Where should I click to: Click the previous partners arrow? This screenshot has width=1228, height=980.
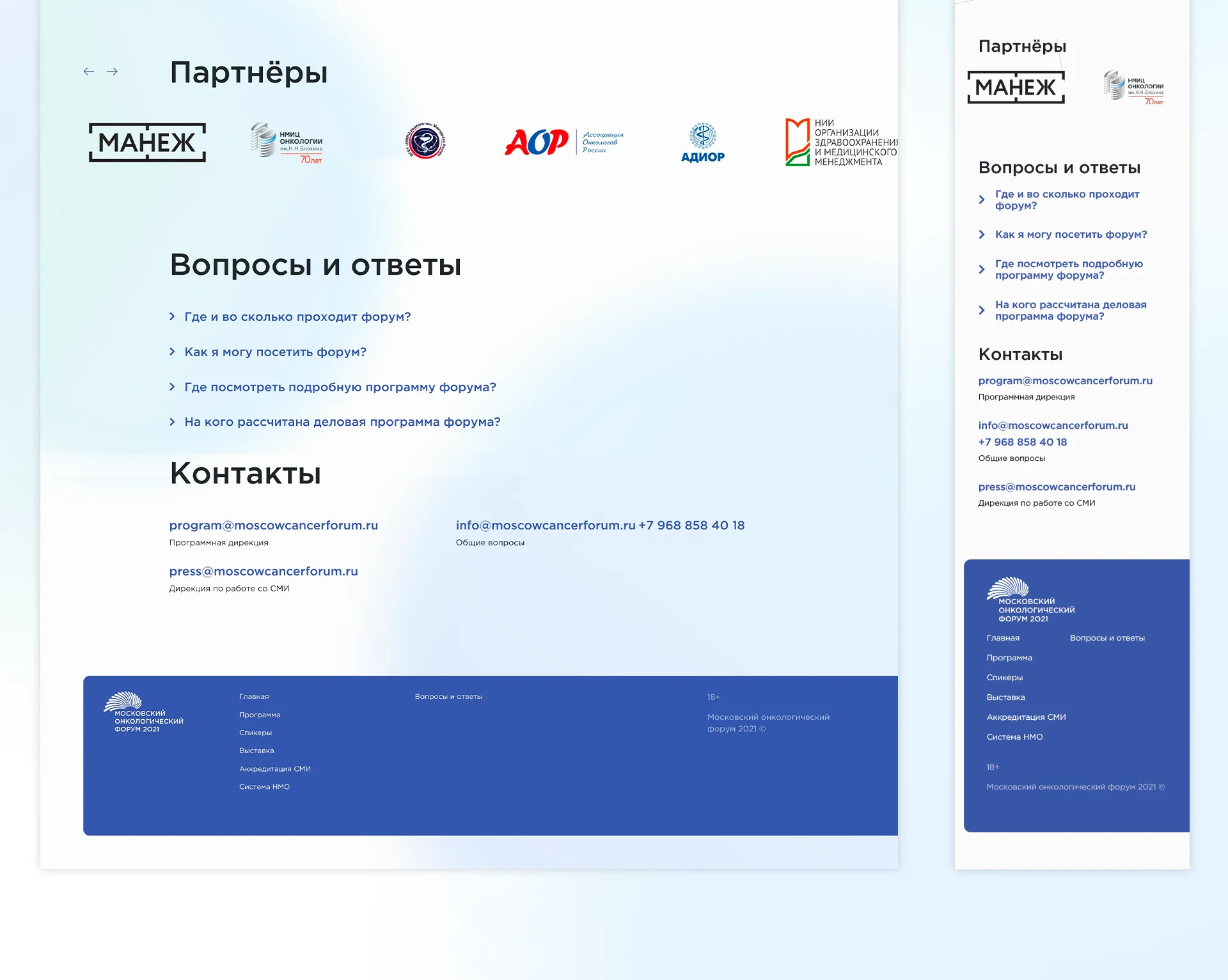(89, 72)
